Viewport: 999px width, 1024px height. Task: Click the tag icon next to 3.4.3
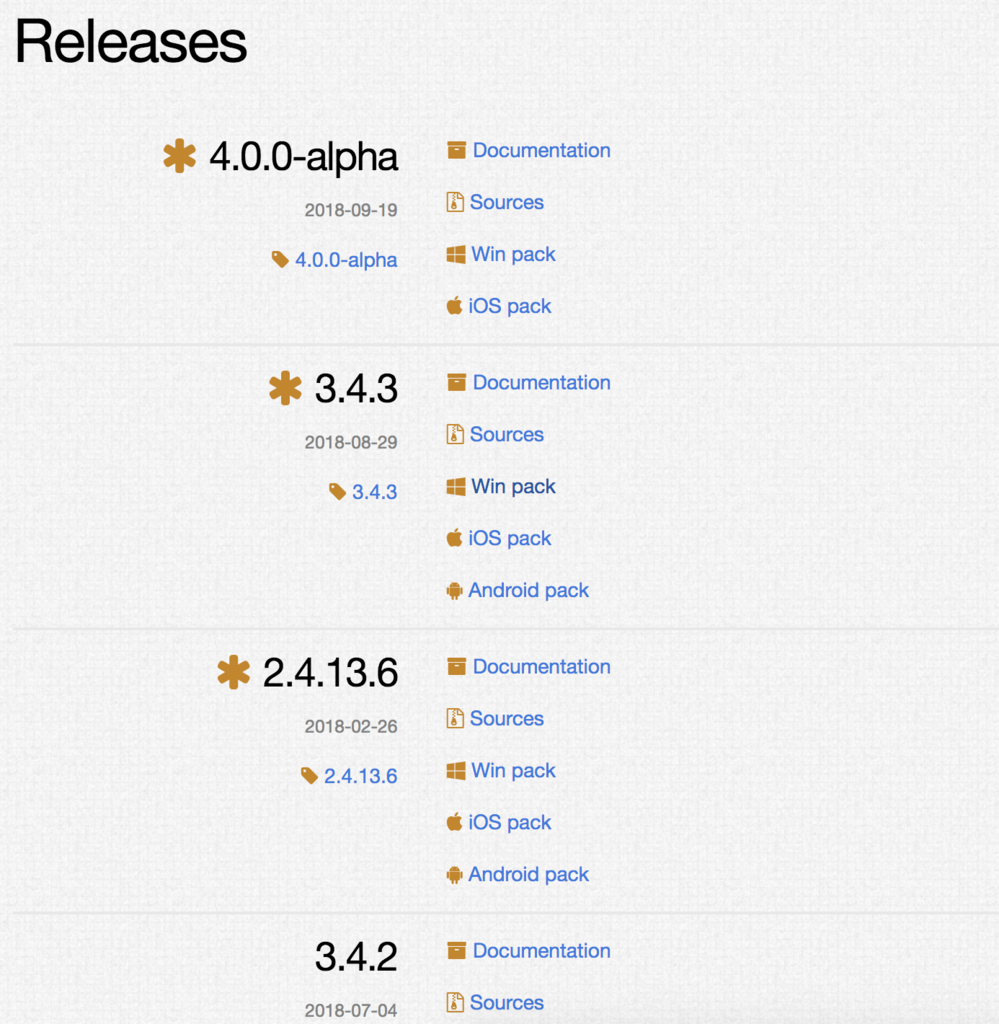click(x=337, y=491)
